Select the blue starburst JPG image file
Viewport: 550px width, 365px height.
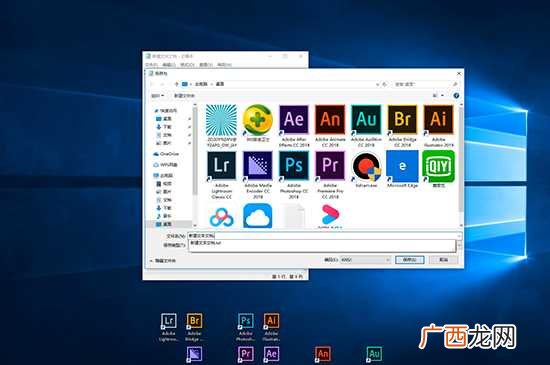[x=222, y=126]
